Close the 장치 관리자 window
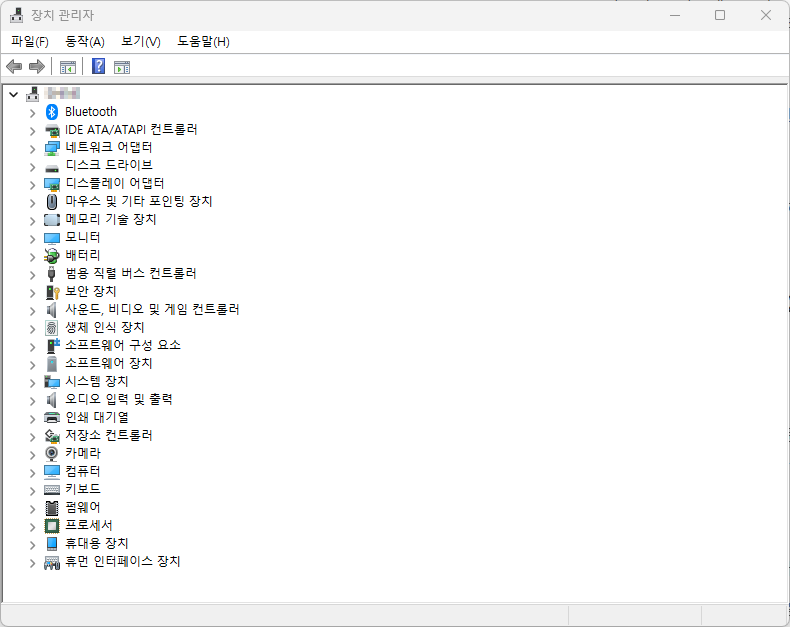Screen dimensions: 790x627 (x=766, y=15)
